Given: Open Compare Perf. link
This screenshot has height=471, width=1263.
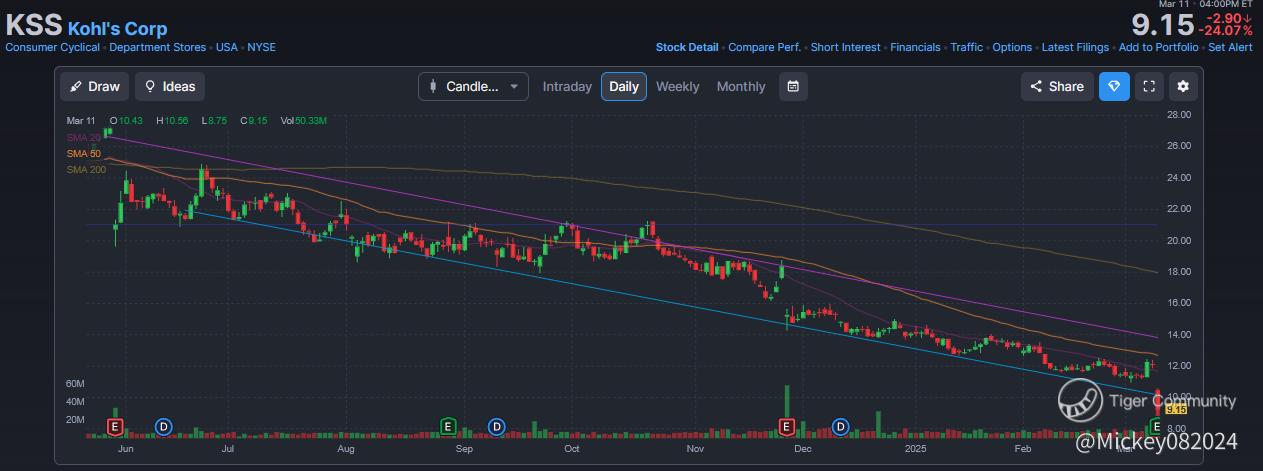Looking at the screenshot, I should coord(765,47).
